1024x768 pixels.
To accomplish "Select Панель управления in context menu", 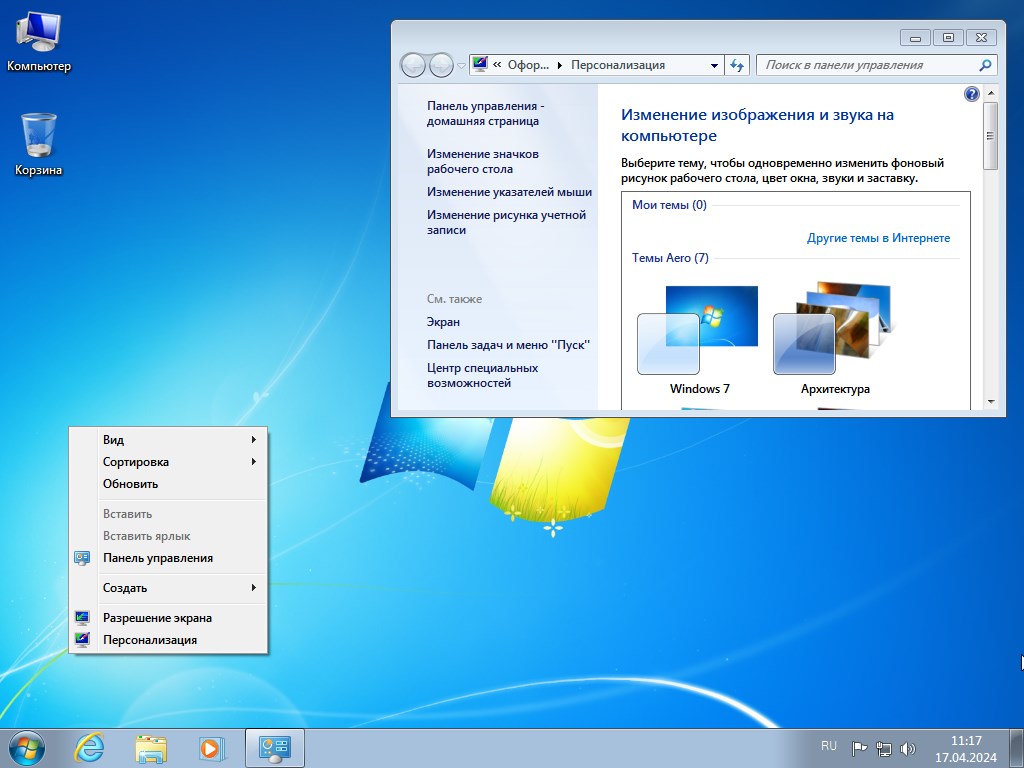I will click(x=169, y=558).
